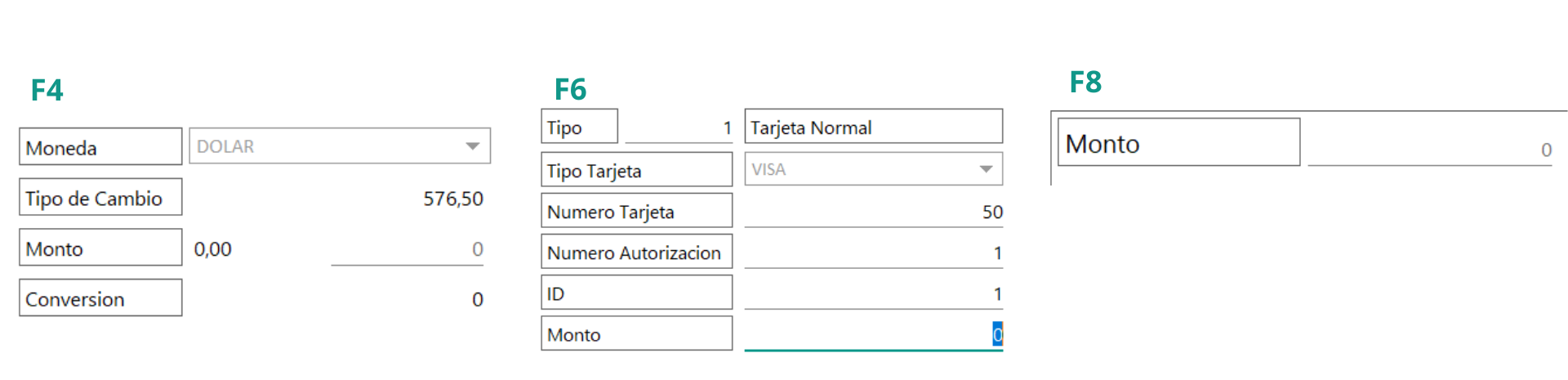Click the Conversion value field
This screenshot has height=380, width=1568.
[x=477, y=300]
